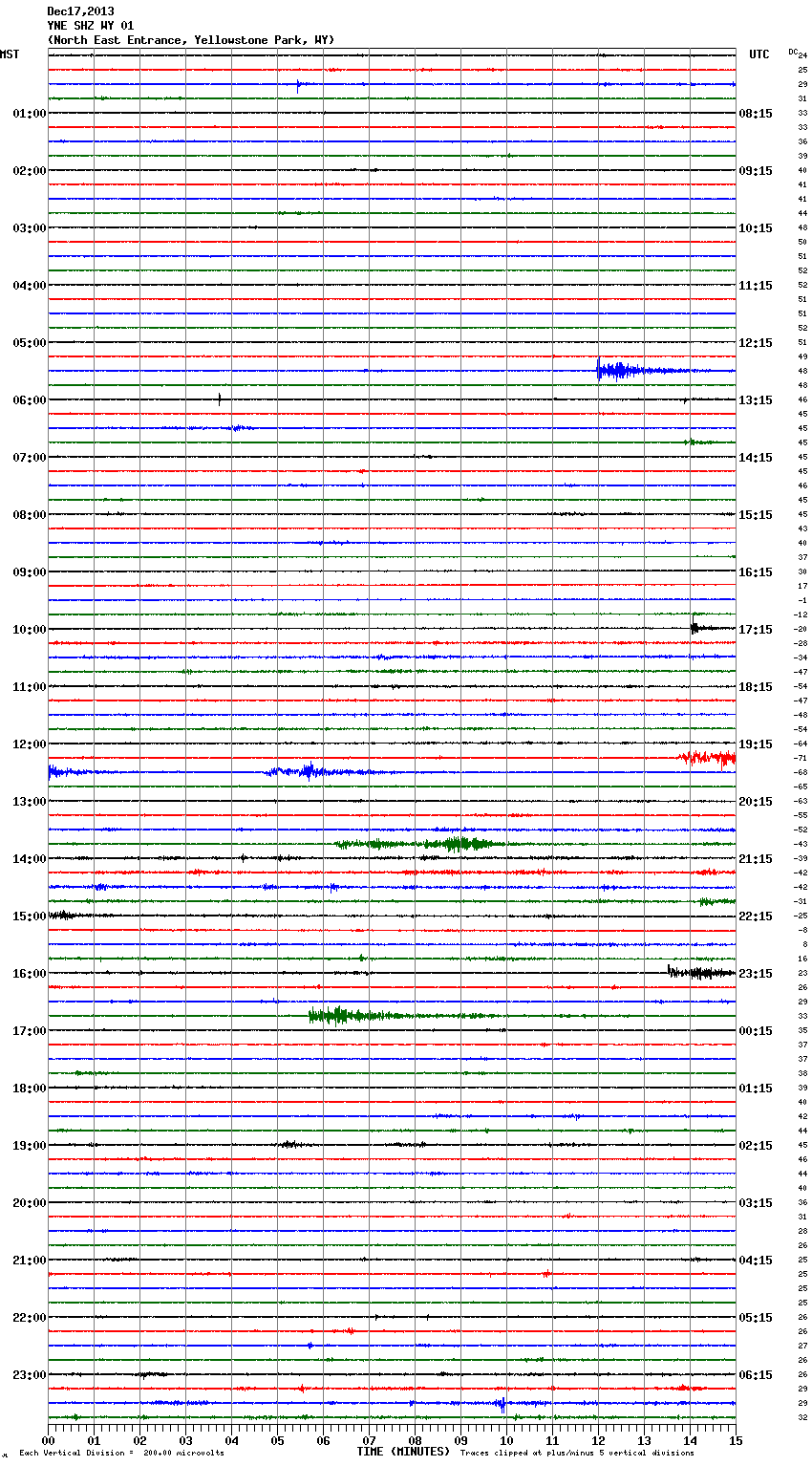Click the MST timezone label

coord(10,54)
